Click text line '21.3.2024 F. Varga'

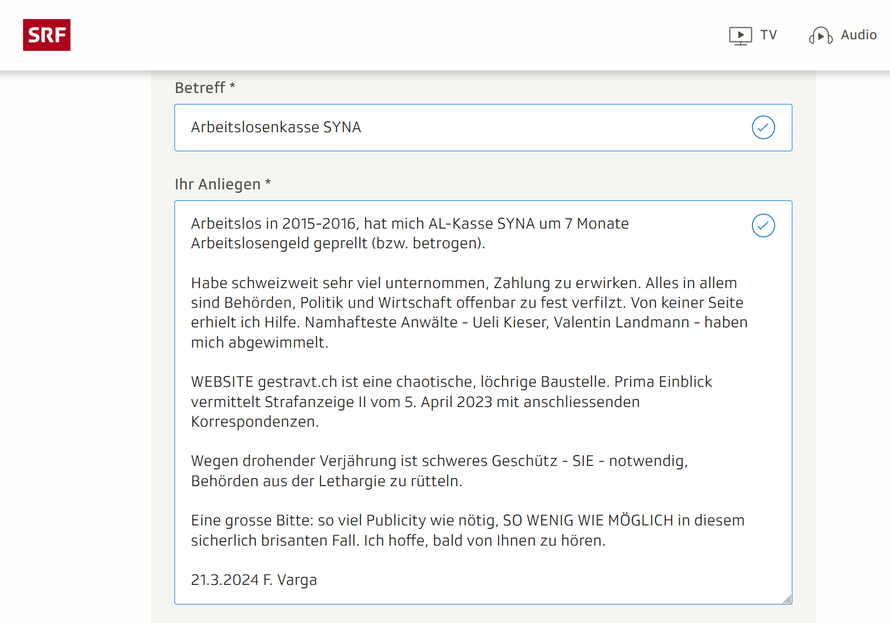point(254,580)
